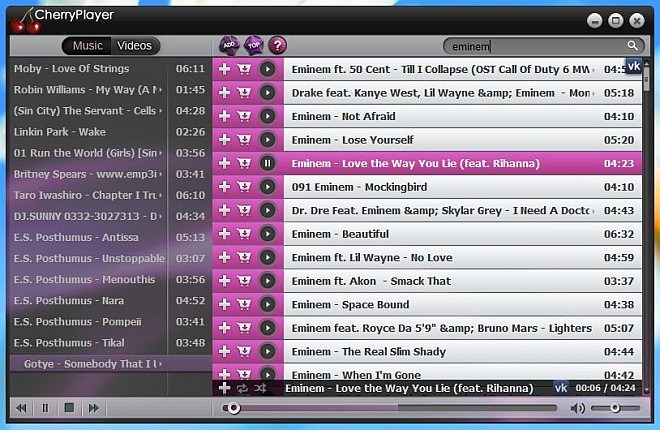660x430 pixels.
Task: Click the VK icon in now-playing bar
Action: click(561, 388)
